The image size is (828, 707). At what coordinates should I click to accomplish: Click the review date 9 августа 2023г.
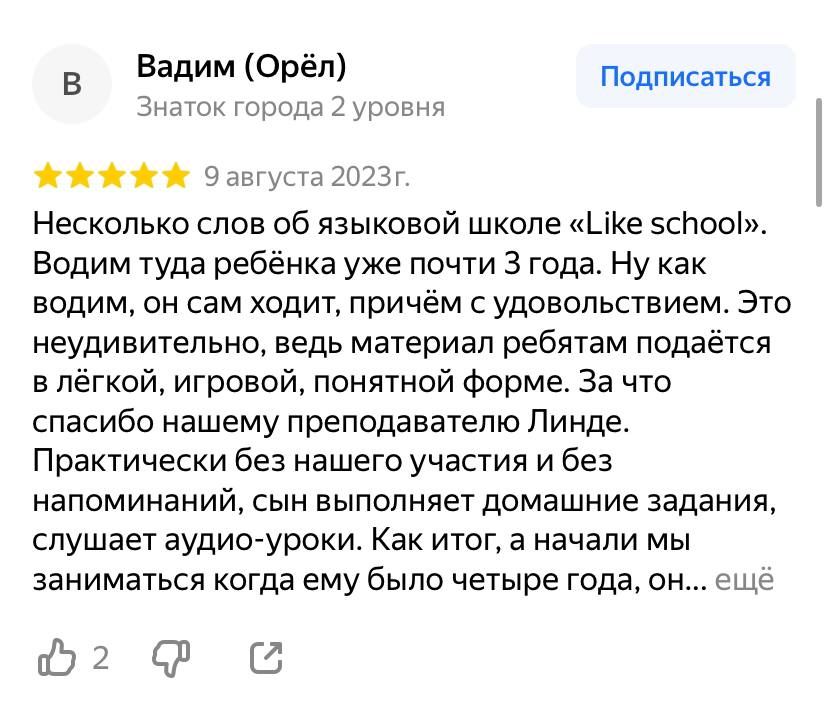(307, 176)
